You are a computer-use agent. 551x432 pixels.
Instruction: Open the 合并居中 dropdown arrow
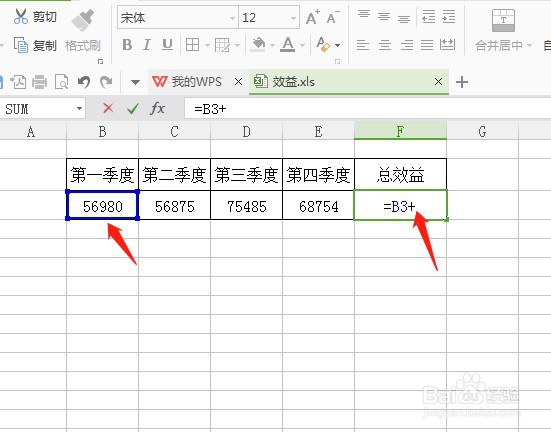(x=529, y=45)
